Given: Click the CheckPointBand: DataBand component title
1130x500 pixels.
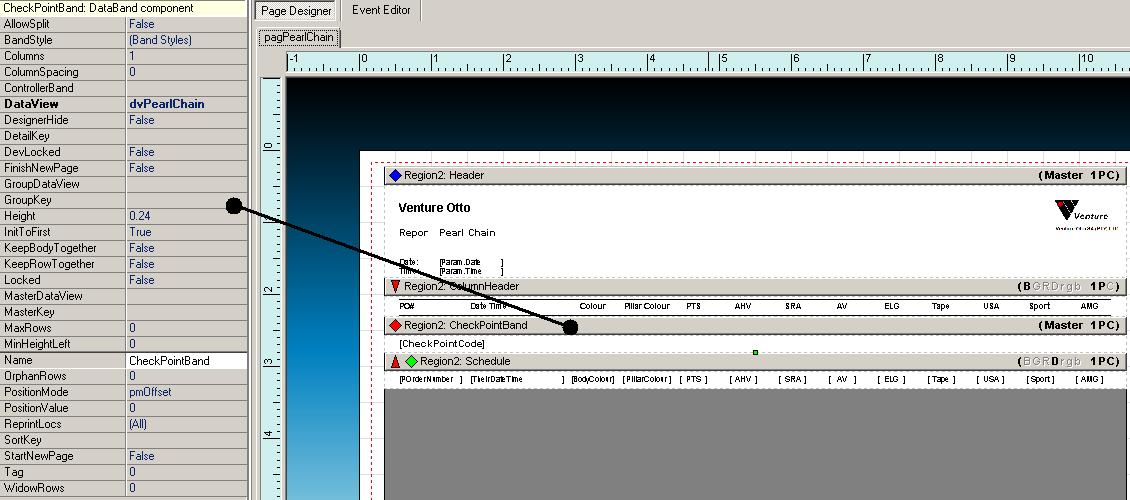Looking at the screenshot, I should click(99, 8).
